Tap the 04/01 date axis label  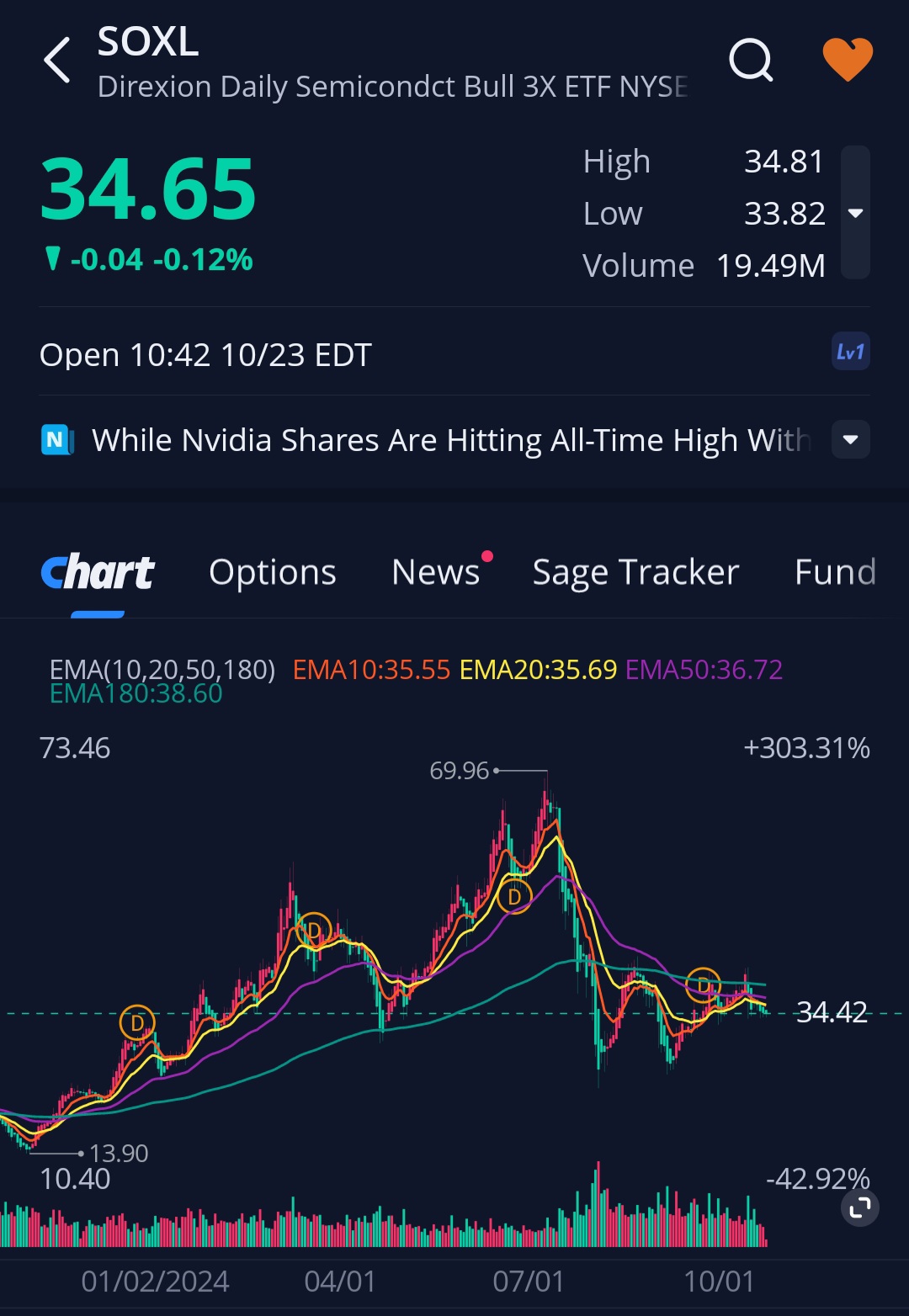tap(340, 1282)
